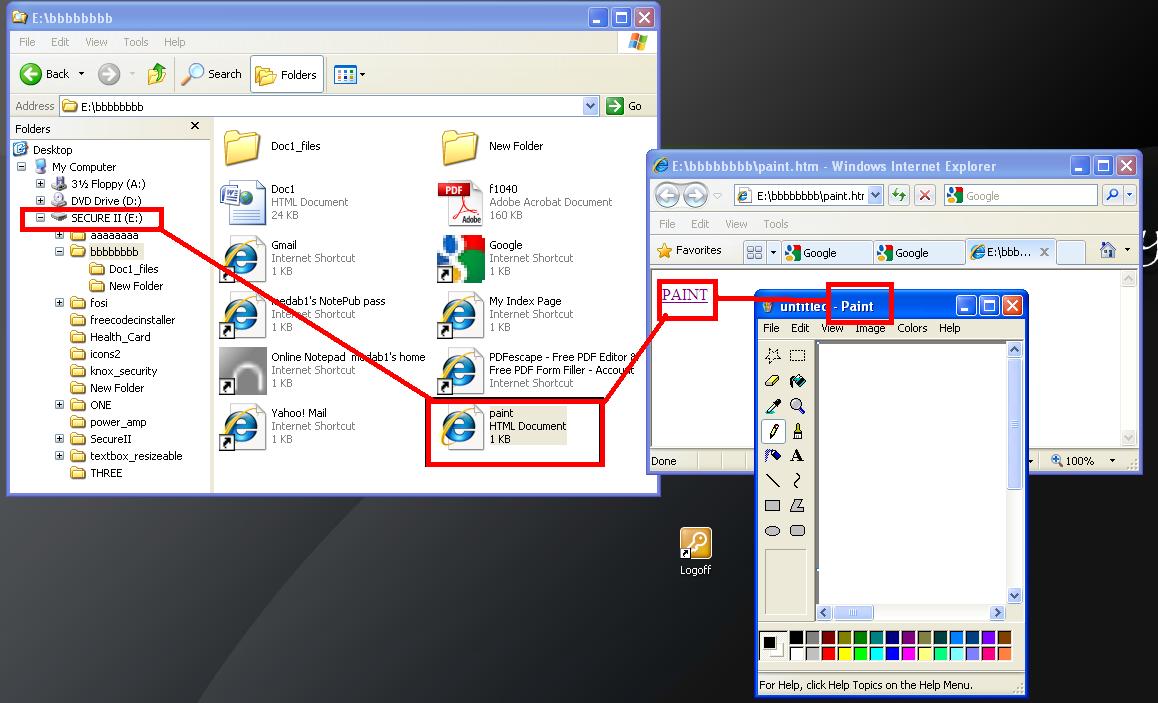Screen dimensions: 1158x703
Task: Open the zoom level 100% dropdown
Action: (x=1112, y=461)
